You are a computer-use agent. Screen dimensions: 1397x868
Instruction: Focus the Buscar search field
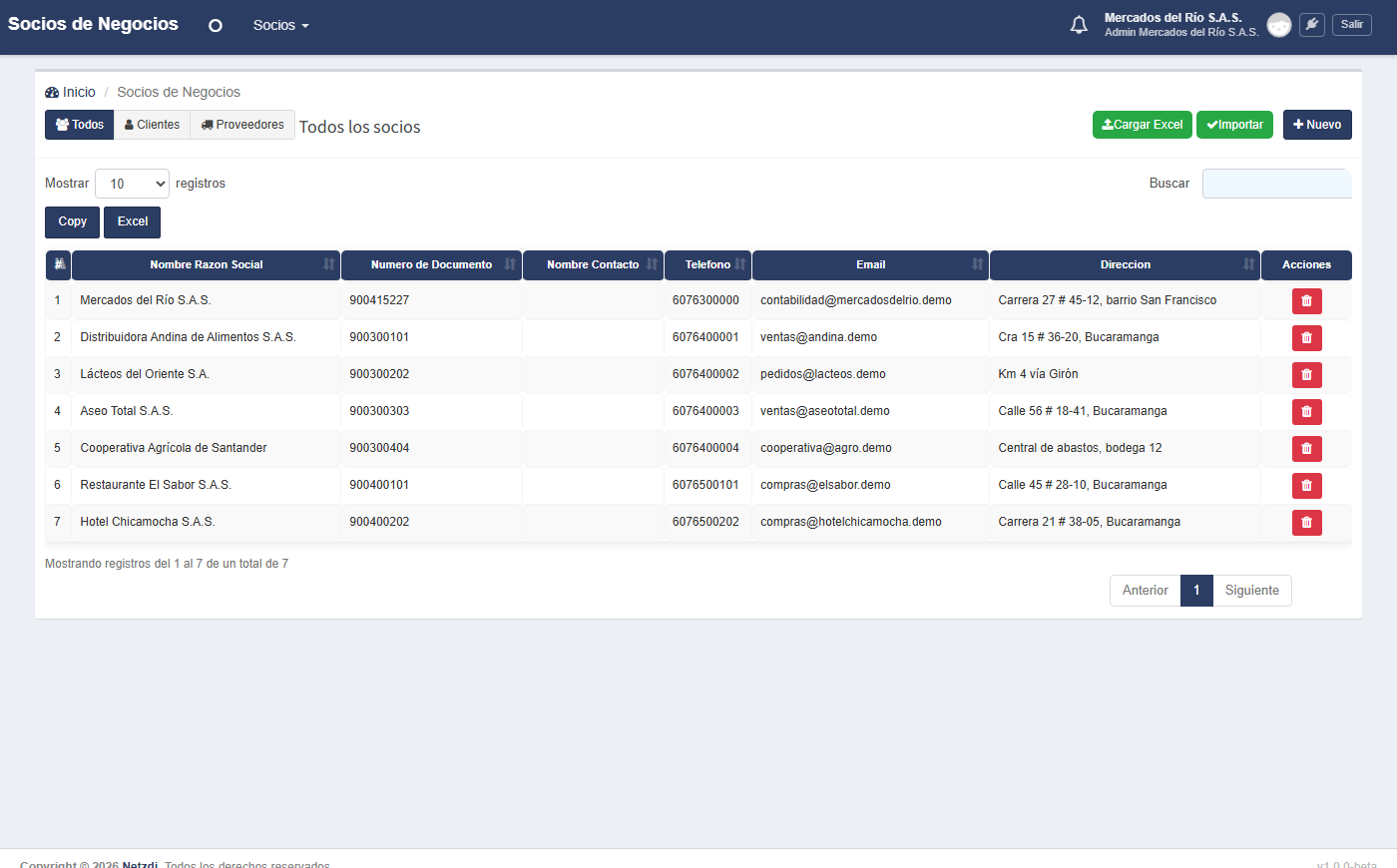click(x=1277, y=184)
